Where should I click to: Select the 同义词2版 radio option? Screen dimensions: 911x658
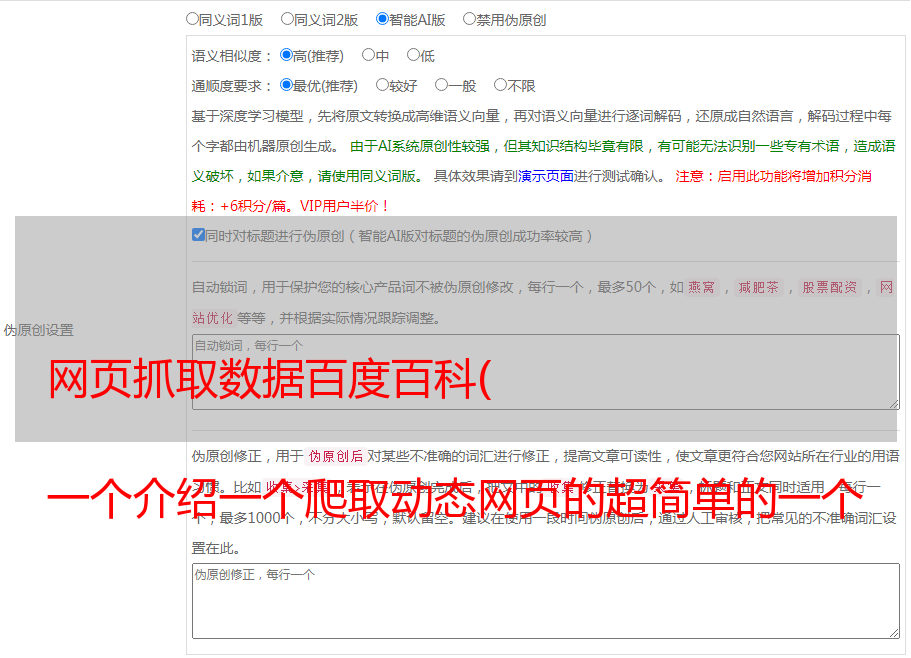287,19
